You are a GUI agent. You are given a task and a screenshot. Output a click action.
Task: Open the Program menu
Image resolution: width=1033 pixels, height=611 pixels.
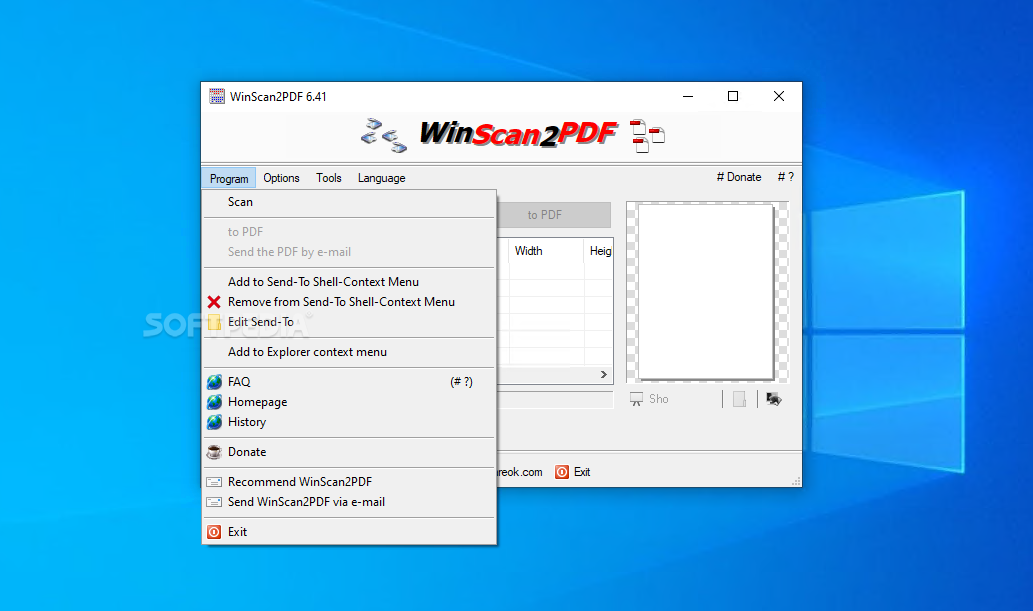(229, 178)
